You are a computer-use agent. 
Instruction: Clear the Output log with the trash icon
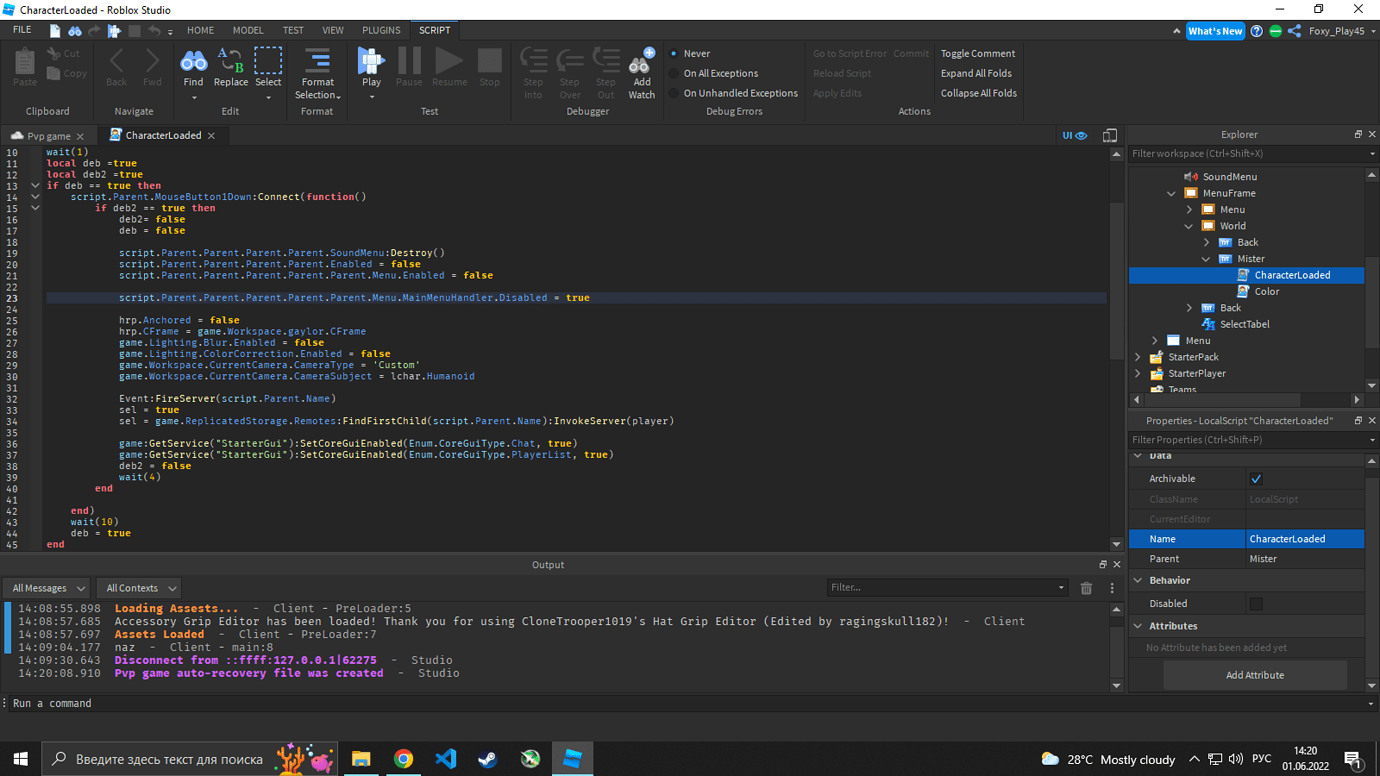(1086, 588)
